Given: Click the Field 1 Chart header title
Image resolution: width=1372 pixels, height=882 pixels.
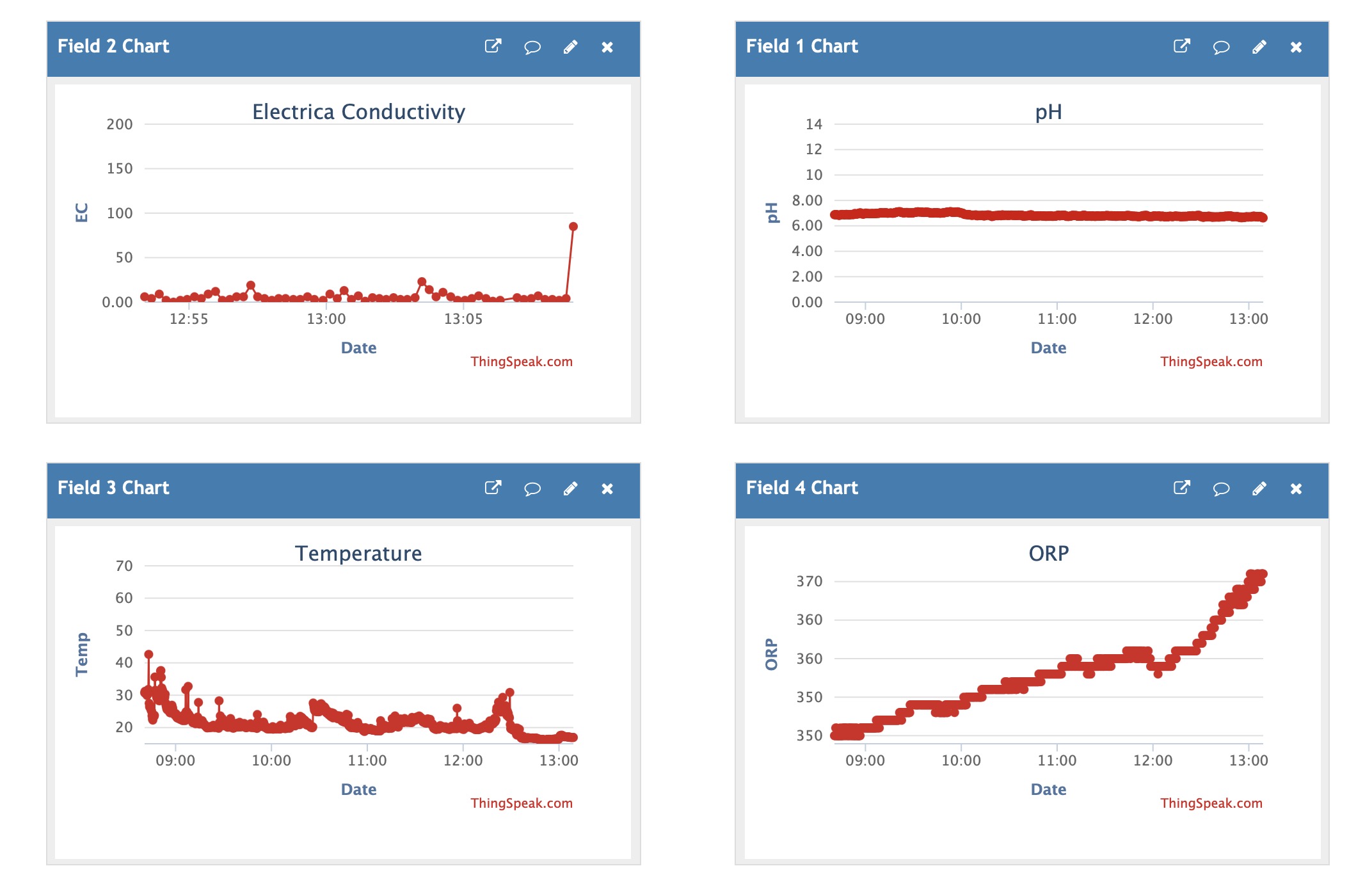Looking at the screenshot, I should [802, 46].
